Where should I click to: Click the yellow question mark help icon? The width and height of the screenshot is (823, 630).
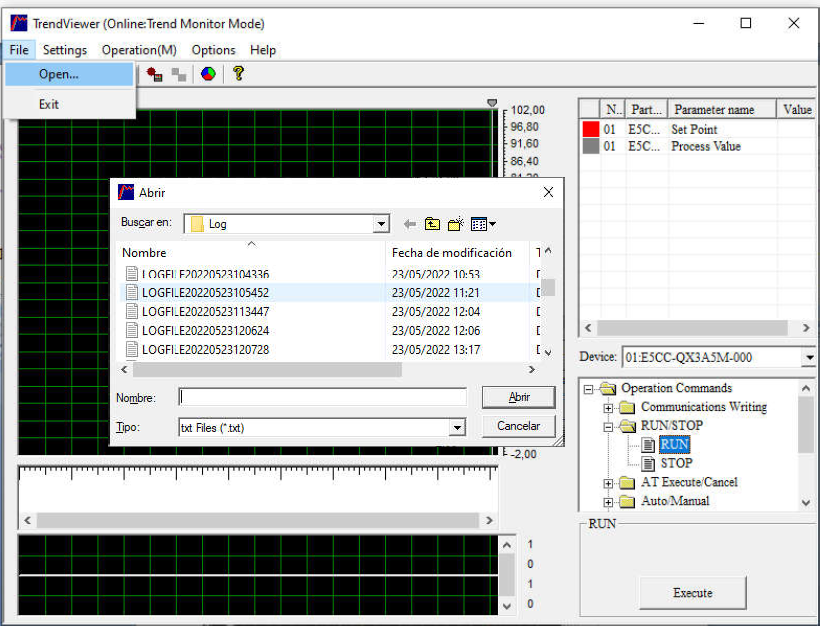tap(238, 74)
